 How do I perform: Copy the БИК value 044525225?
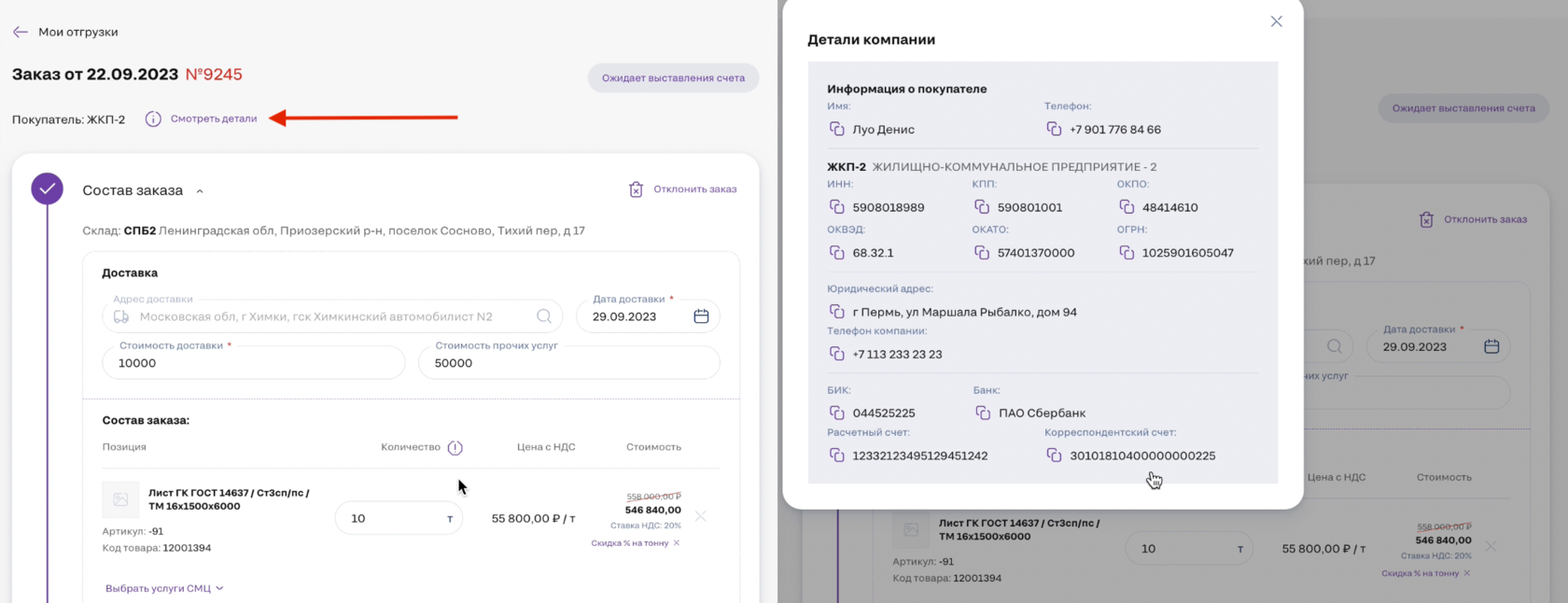tap(836, 413)
